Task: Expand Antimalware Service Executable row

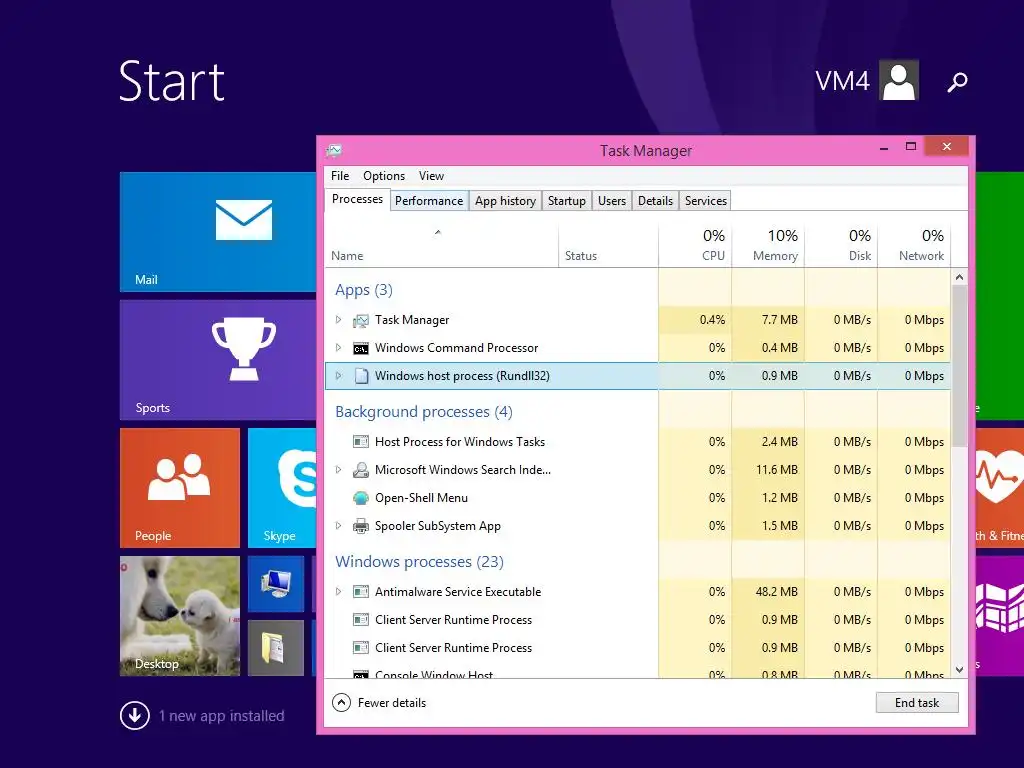Action: coord(338,592)
